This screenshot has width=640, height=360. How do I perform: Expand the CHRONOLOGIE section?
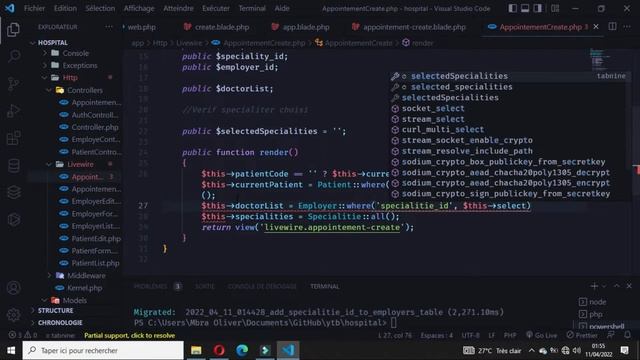click(60, 322)
